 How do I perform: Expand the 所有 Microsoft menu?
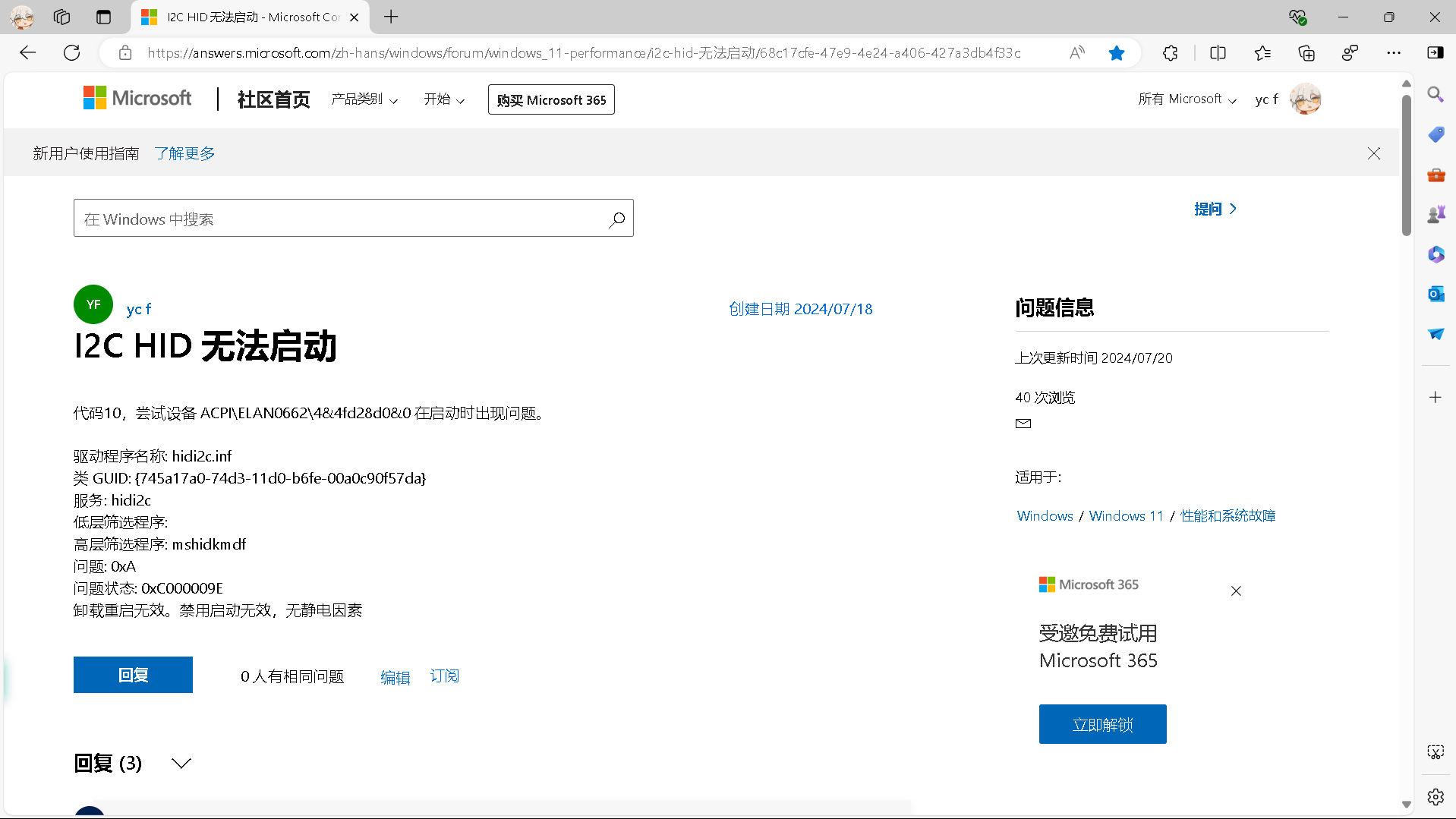[1187, 99]
